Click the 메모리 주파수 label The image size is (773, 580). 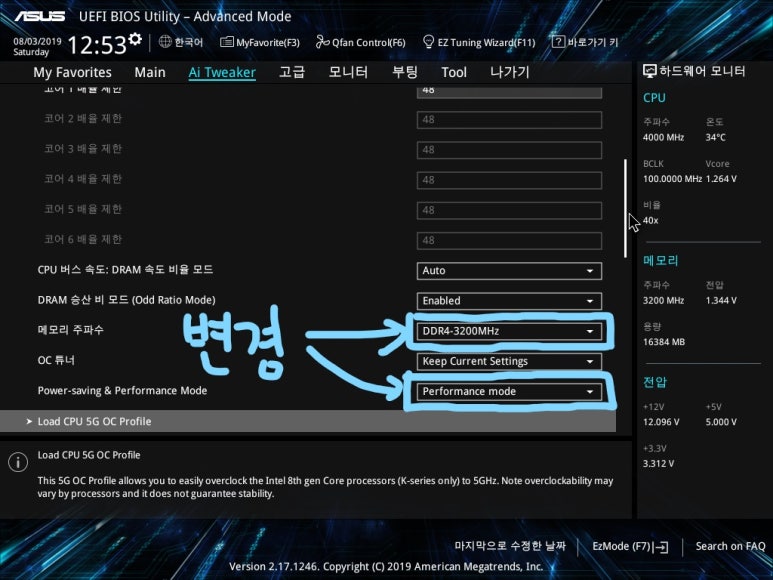pyautogui.click(x=70, y=330)
